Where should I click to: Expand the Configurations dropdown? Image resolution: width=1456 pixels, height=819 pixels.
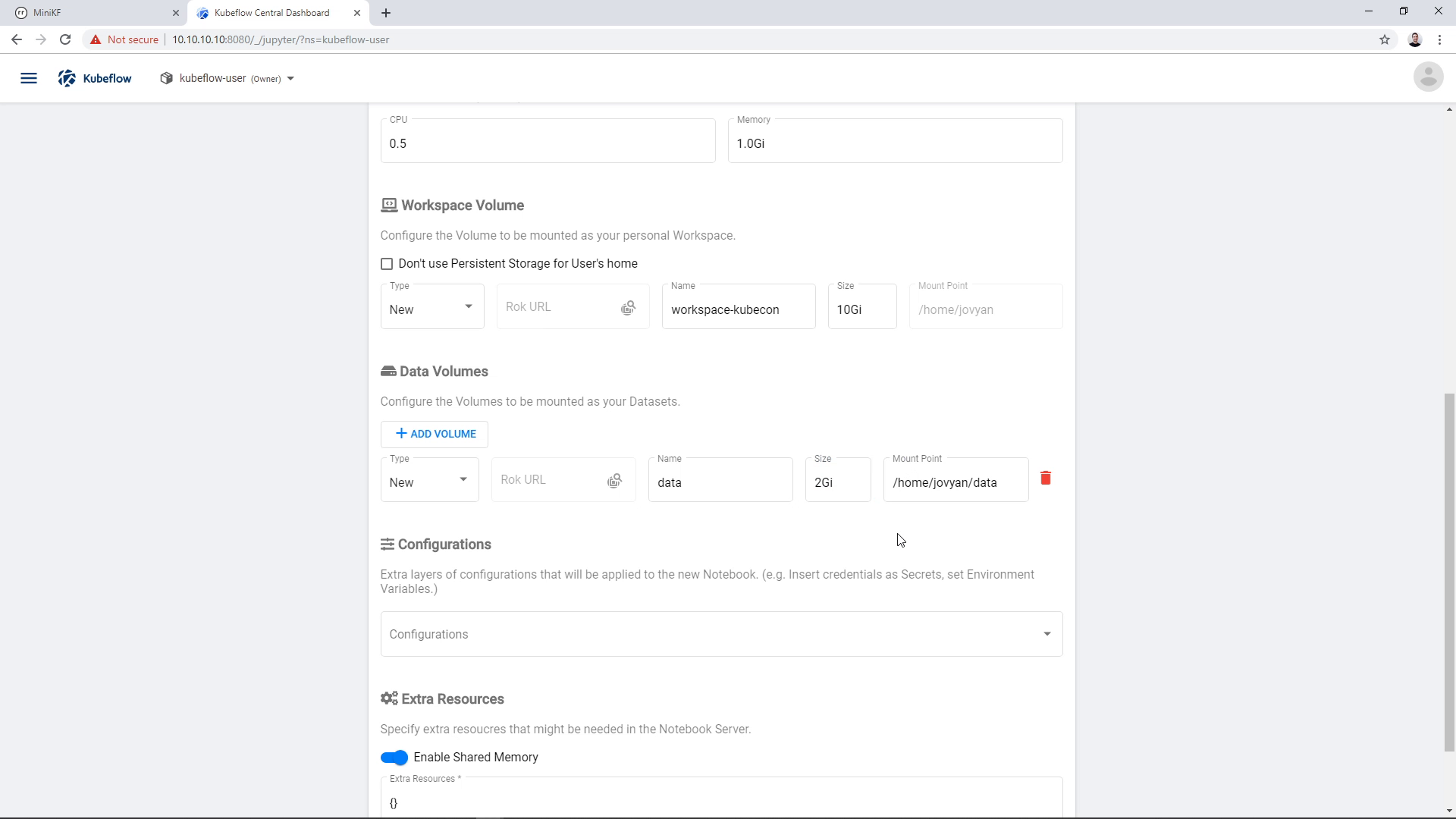click(721, 634)
